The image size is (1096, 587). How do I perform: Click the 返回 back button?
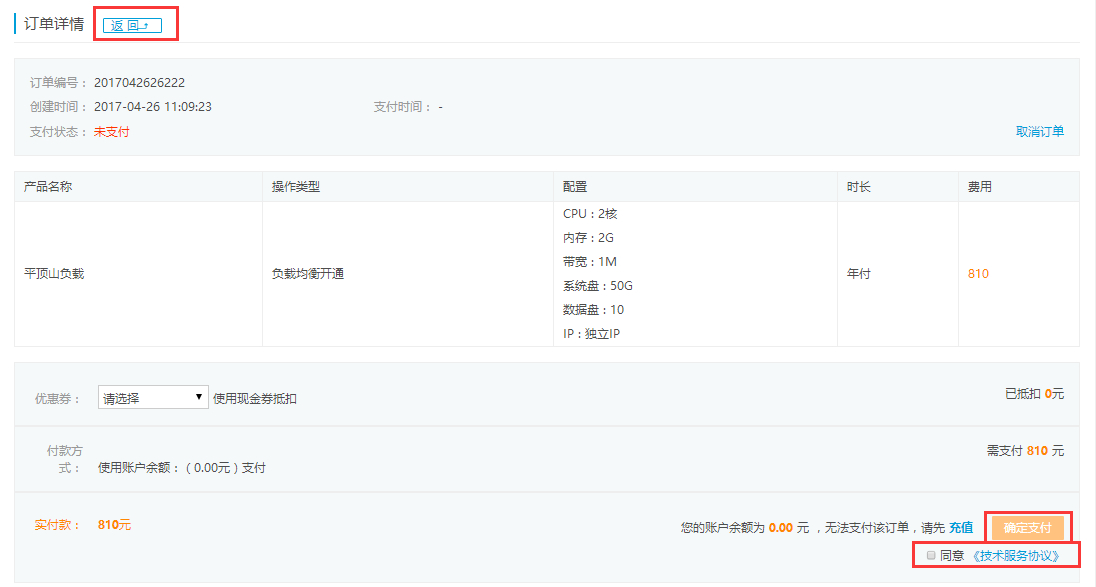pyautogui.click(x=132, y=25)
